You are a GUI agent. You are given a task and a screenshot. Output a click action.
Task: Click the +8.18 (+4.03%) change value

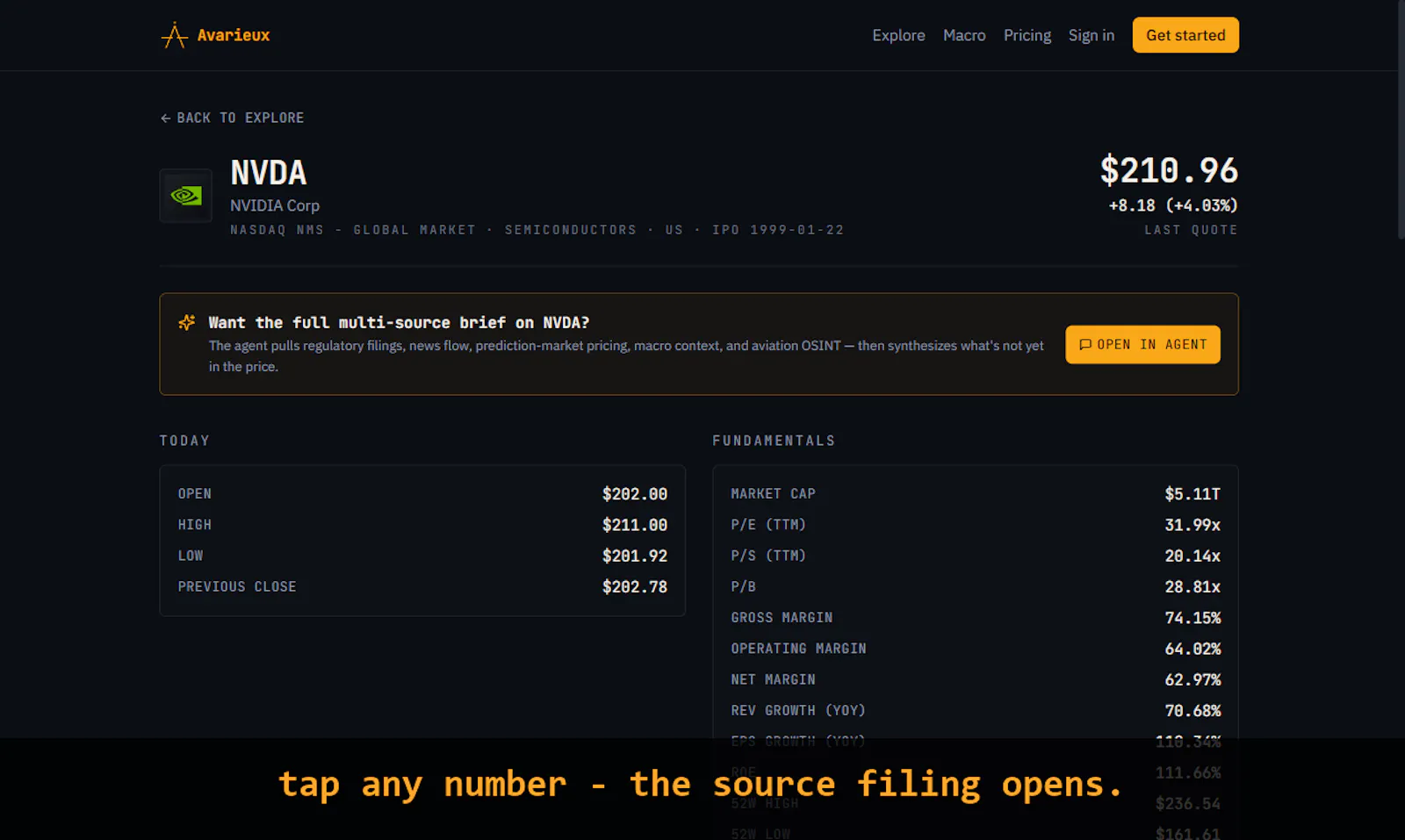pyautogui.click(x=1173, y=205)
